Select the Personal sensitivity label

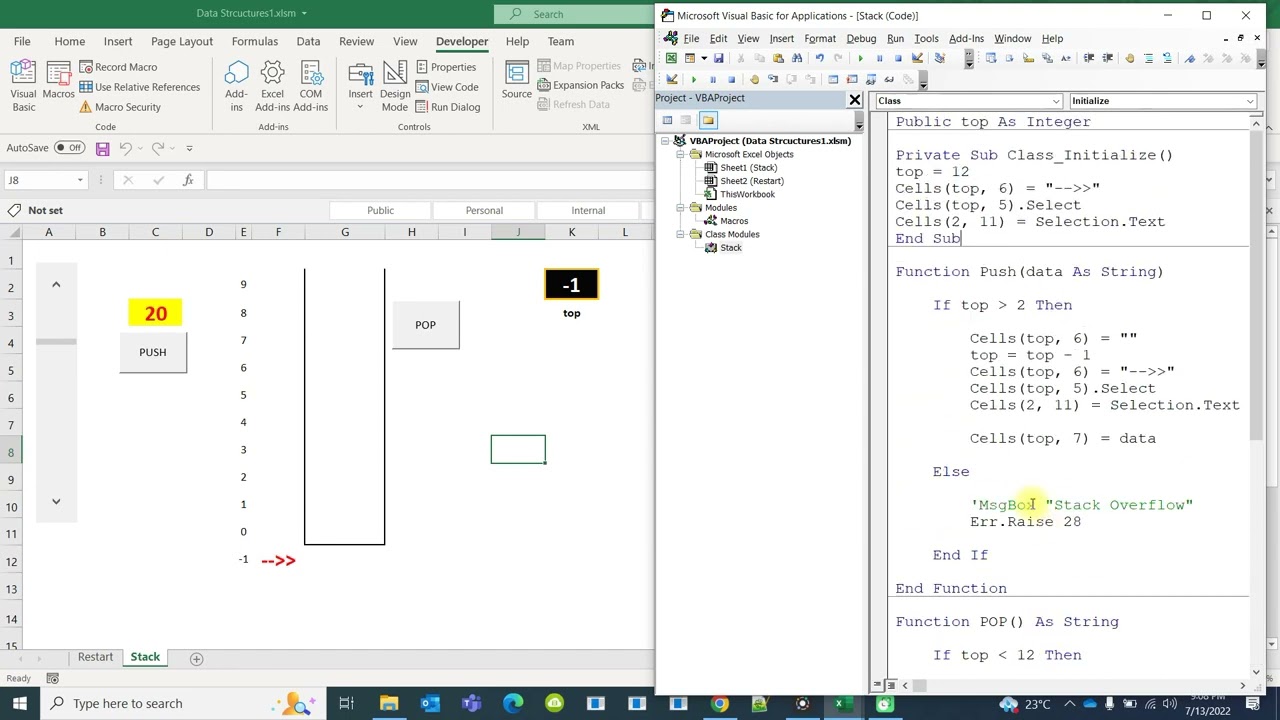click(x=484, y=210)
